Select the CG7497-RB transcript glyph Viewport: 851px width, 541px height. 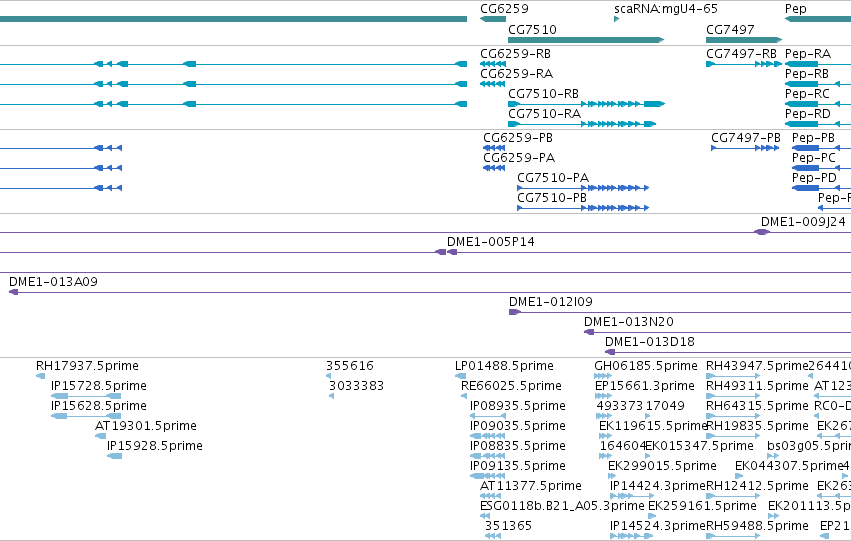(744, 64)
